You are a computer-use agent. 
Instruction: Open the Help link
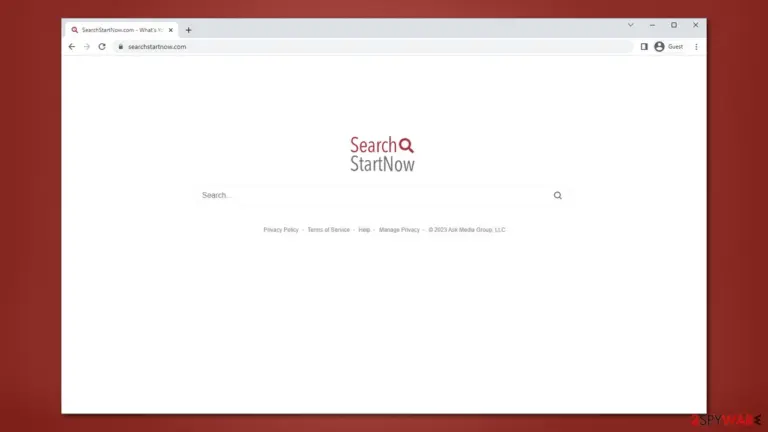(364, 230)
